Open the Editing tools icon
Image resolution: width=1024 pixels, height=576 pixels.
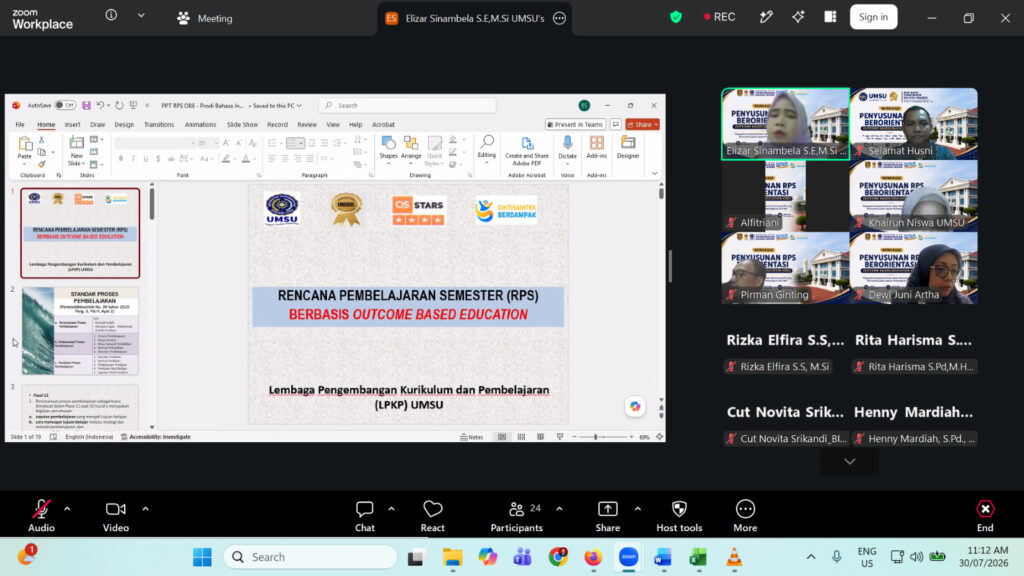[x=487, y=142]
